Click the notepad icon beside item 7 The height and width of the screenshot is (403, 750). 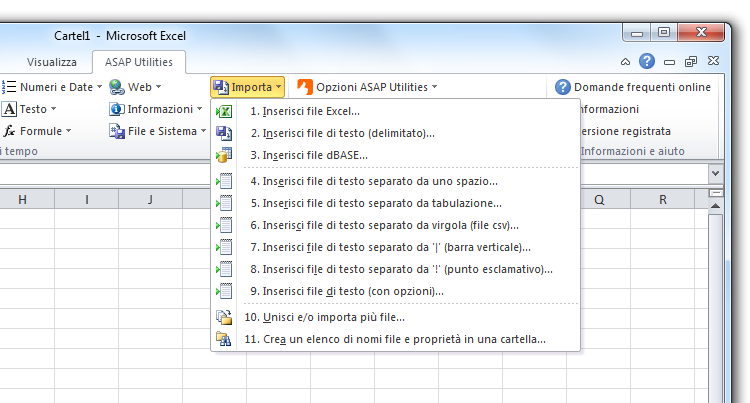(x=224, y=247)
